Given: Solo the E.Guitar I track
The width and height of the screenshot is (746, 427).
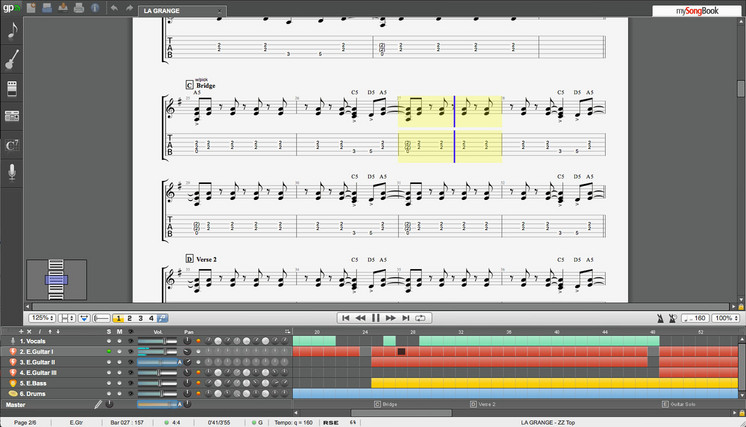Looking at the screenshot, I should (x=109, y=351).
